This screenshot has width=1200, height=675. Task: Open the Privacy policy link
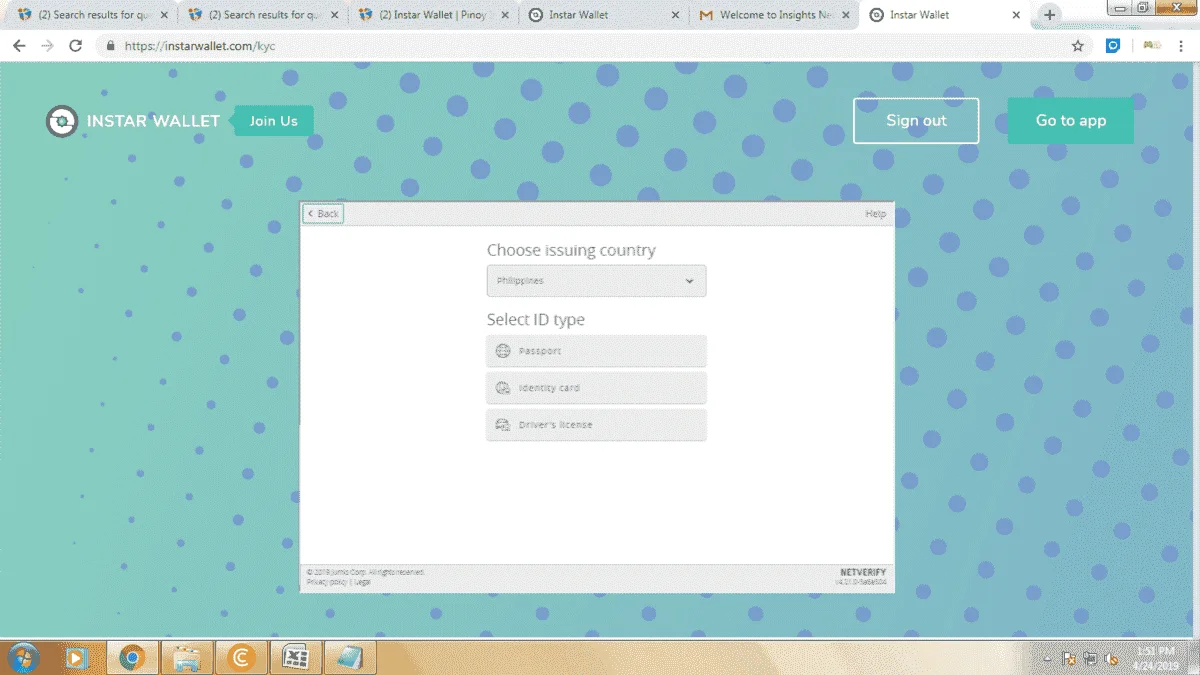click(x=327, y=581)
